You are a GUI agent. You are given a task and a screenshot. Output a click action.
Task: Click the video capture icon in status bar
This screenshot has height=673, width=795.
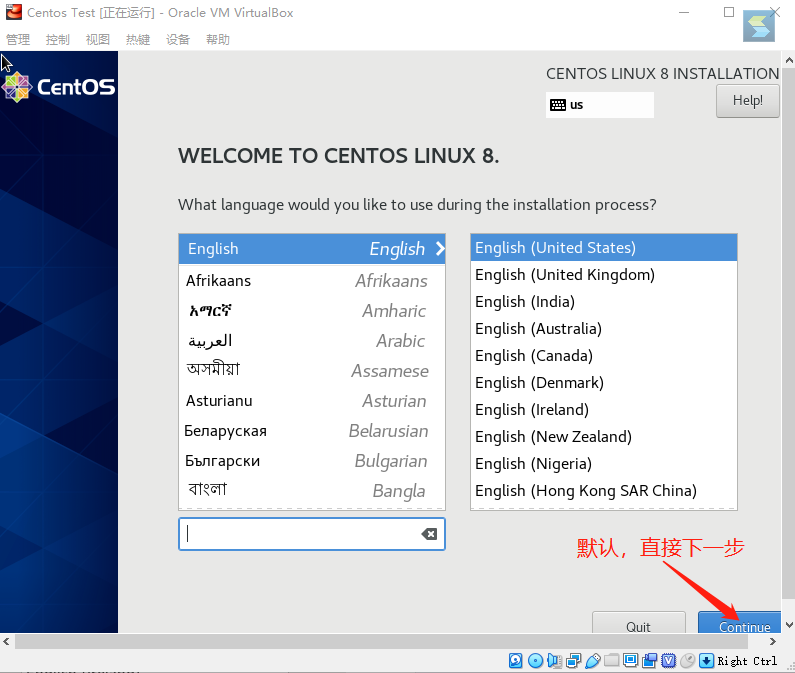point(649,660)
